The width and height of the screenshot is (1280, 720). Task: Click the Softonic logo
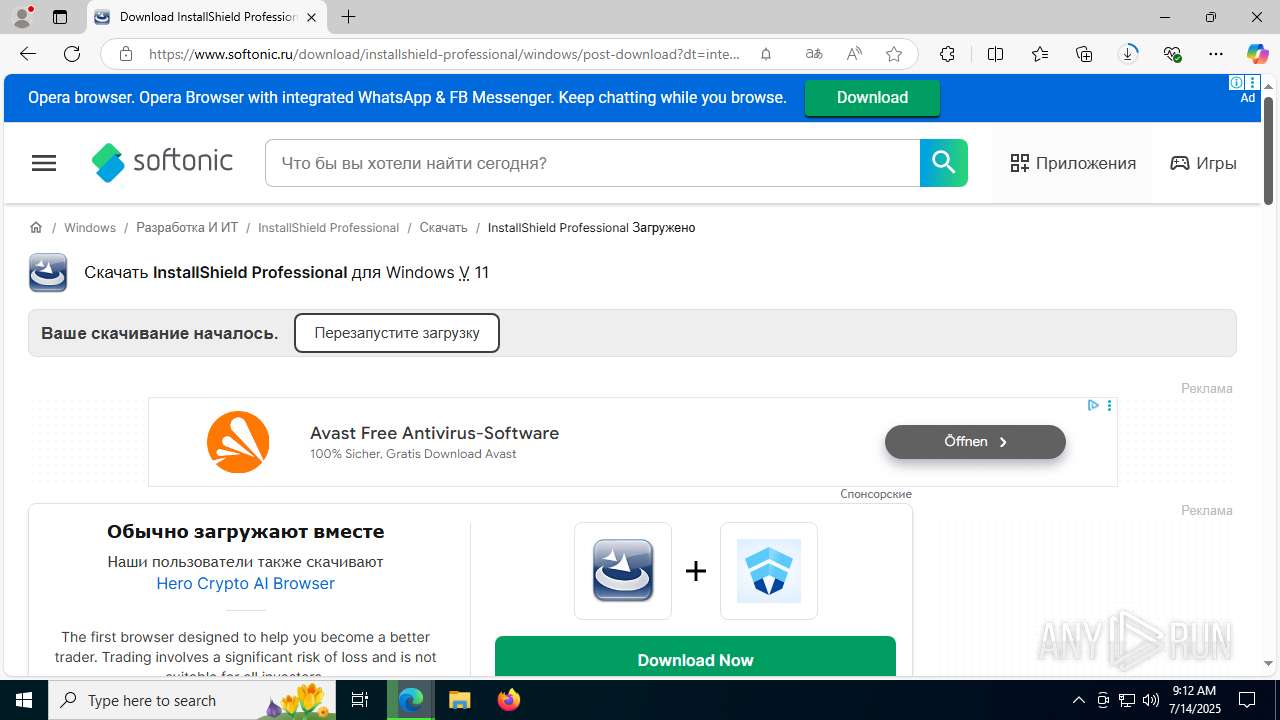pyautogui.click(x=162, y=162)
